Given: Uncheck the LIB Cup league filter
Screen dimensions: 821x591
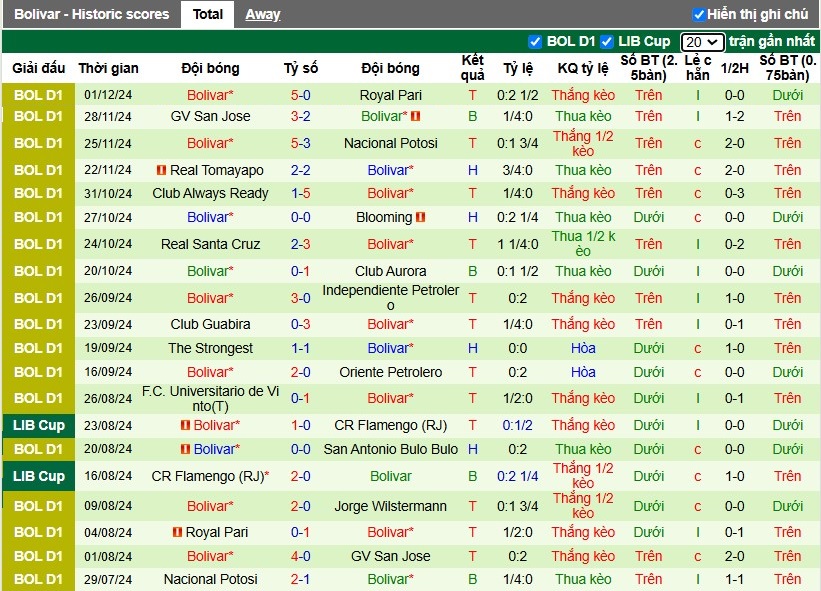Looking at the screenshot, I should point(606,41).
